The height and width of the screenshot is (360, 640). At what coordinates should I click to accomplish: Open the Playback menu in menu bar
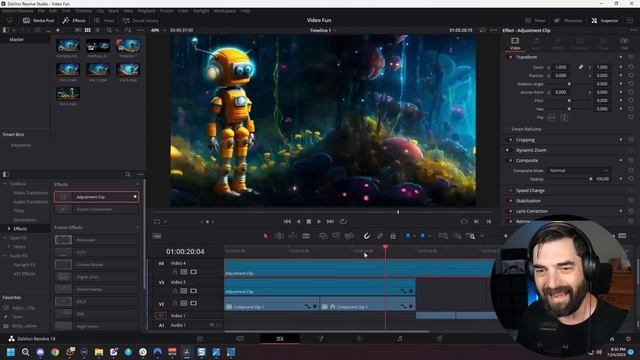pos(146,11)
